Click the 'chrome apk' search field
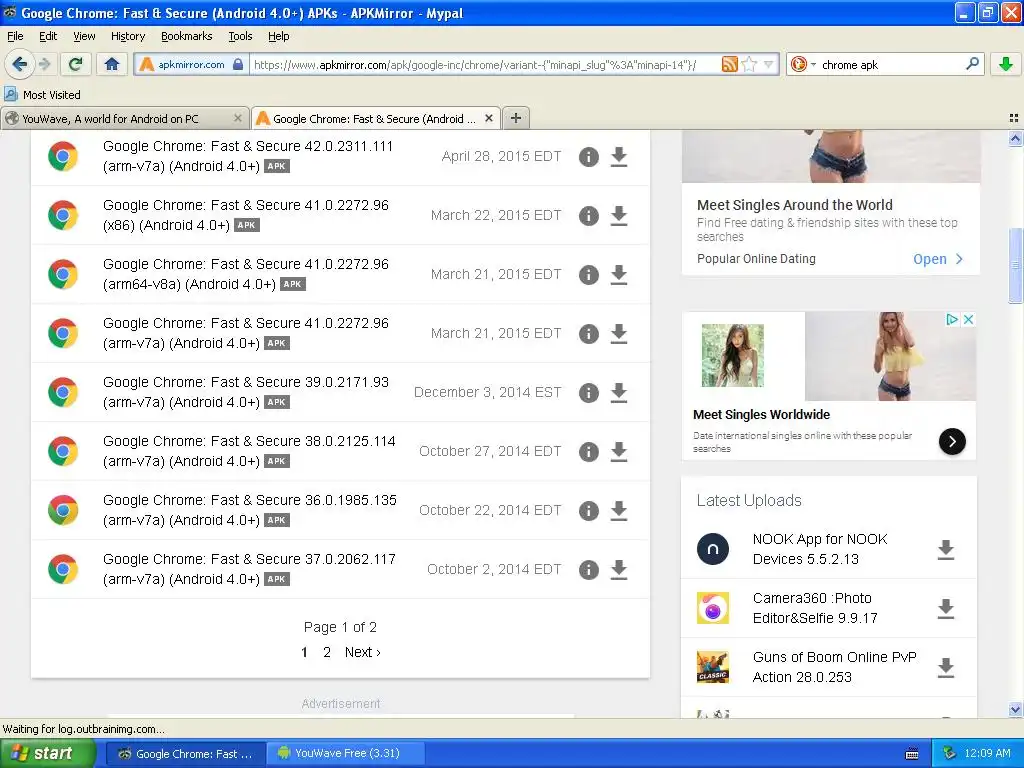The image size is (1024, 768). pyautogui.click(x=890, y=64)
